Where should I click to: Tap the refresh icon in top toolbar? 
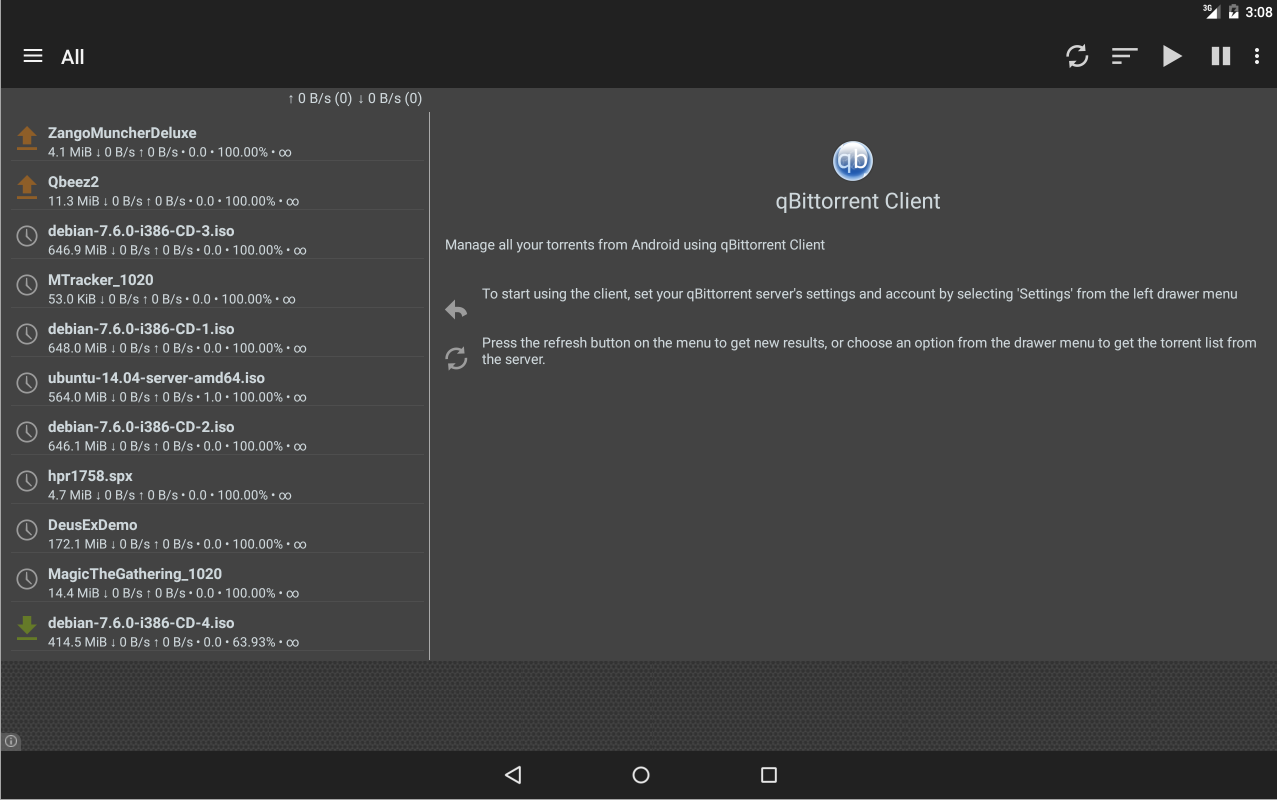1077,56
